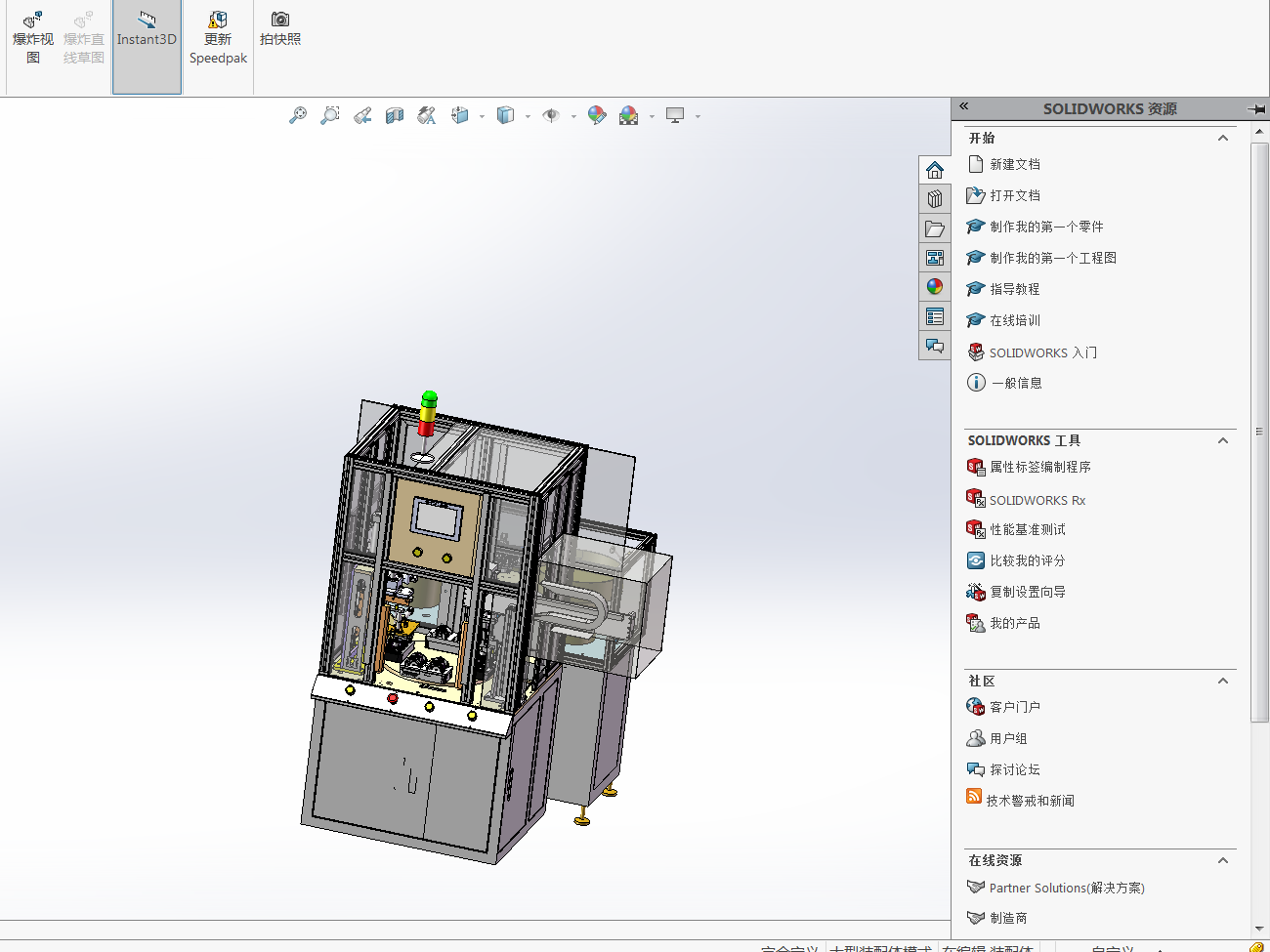Open the Hide/Show Items eye dropdown
This screenshot has width=1270, height=952.
(x=573, y=116)
